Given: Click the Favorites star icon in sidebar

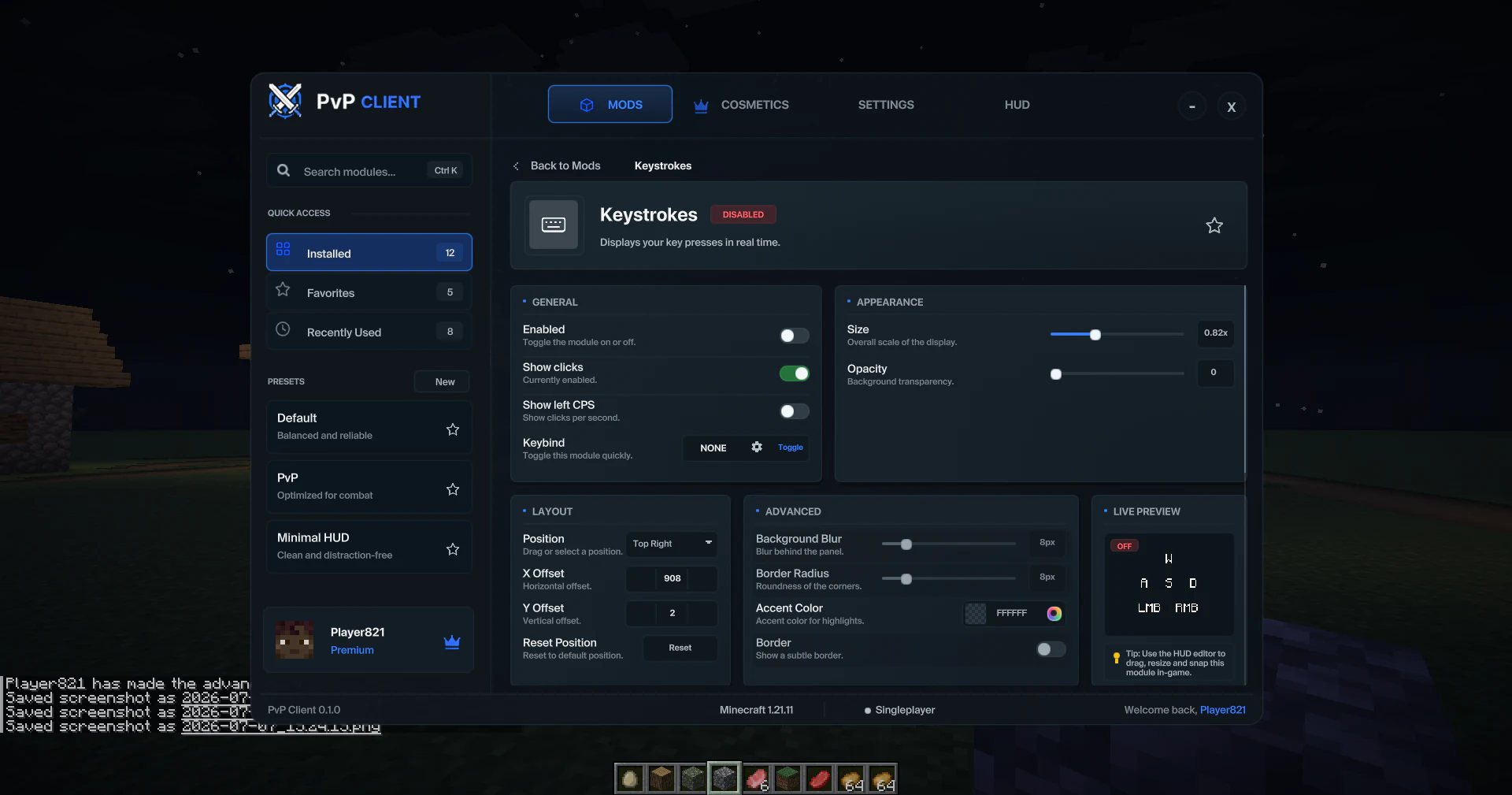Looking at the screenshot, I should 283,290.
